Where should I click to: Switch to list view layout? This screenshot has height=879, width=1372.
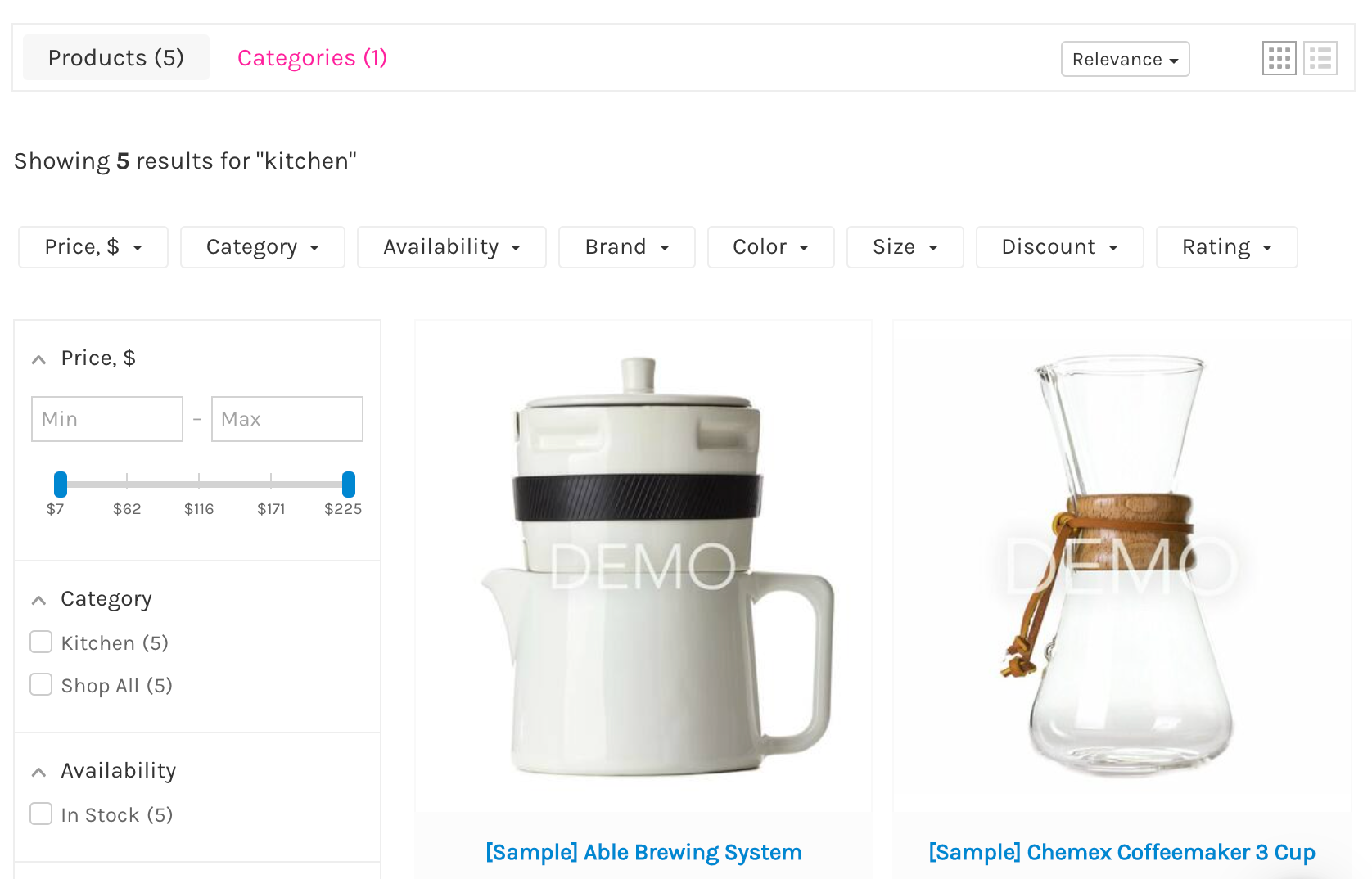coord(1320,58)
